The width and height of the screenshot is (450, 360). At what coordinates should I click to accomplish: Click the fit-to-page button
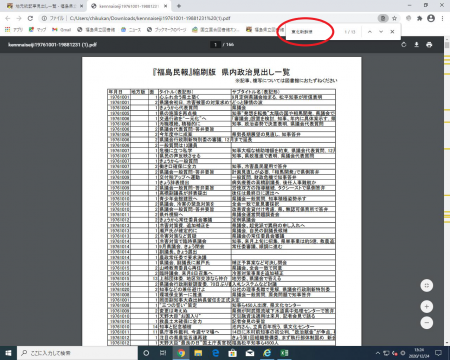tap(427, 286)
